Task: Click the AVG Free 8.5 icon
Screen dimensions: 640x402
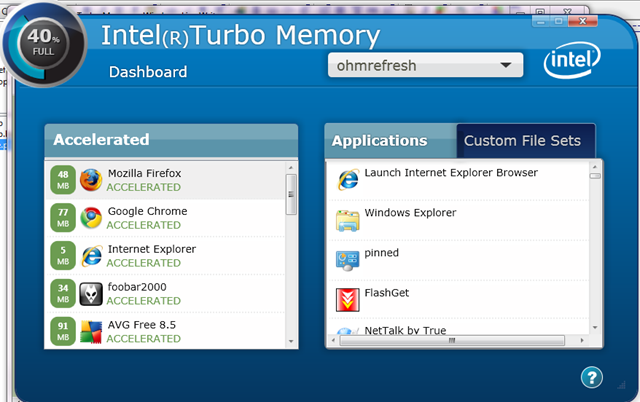Action: (x=91, y=331)
